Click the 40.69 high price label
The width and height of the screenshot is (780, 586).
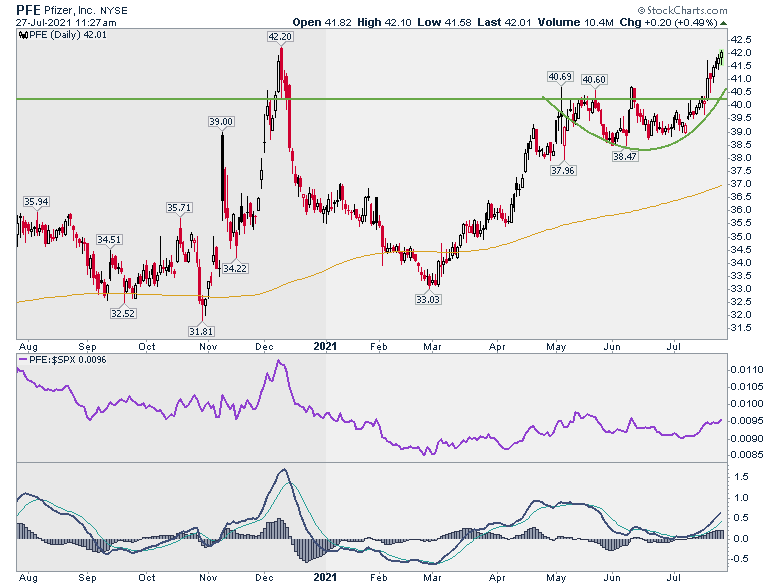[560, 77]
